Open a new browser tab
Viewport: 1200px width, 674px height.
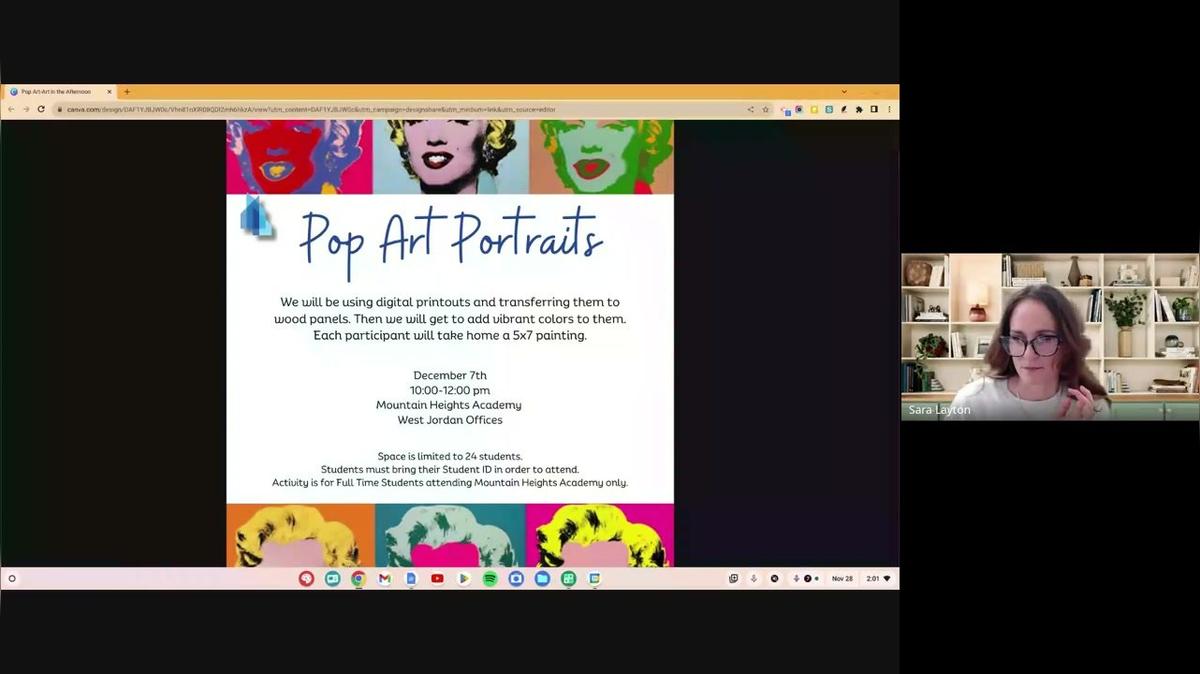(127, 92)
